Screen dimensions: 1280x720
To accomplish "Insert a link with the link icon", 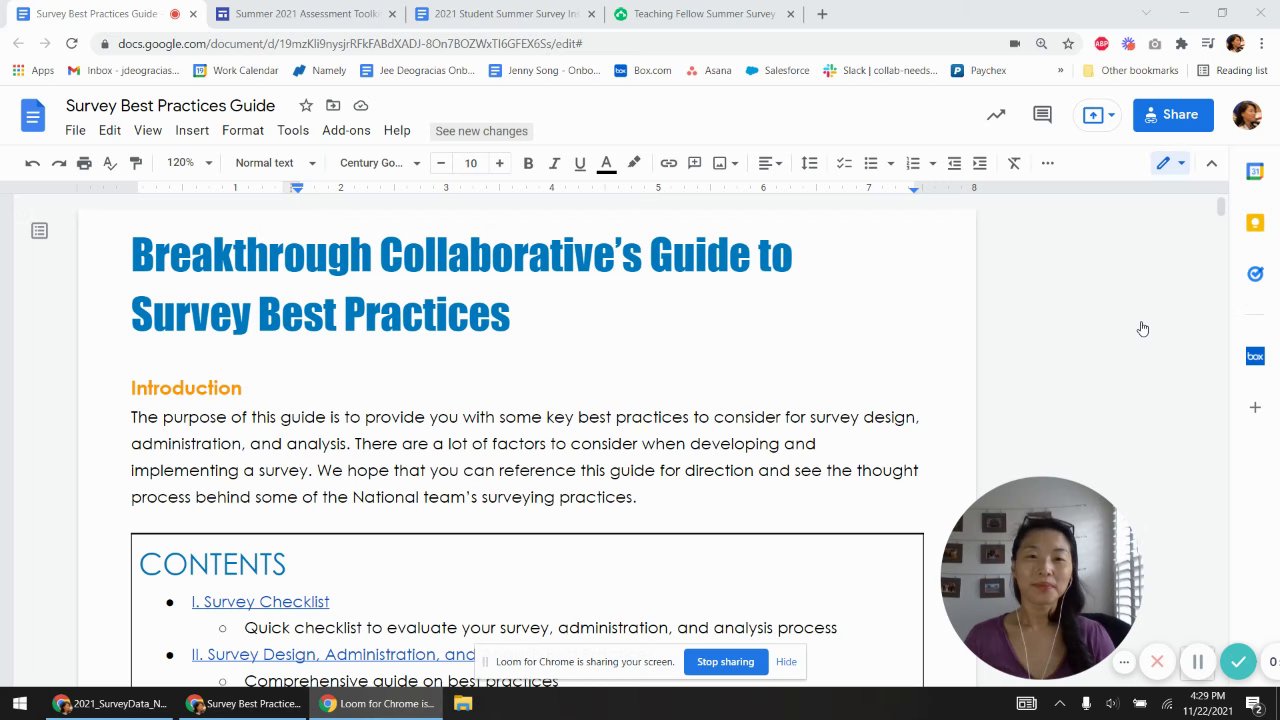I will pos(668,163).
